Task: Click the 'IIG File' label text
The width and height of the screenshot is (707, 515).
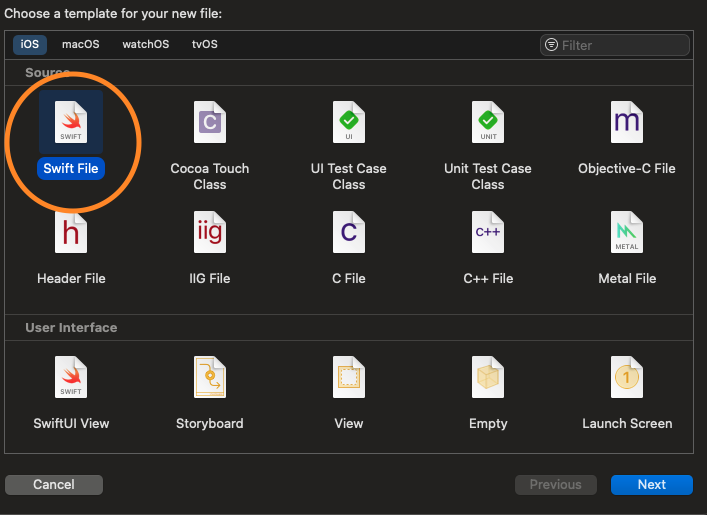Action: click(210, 278)
